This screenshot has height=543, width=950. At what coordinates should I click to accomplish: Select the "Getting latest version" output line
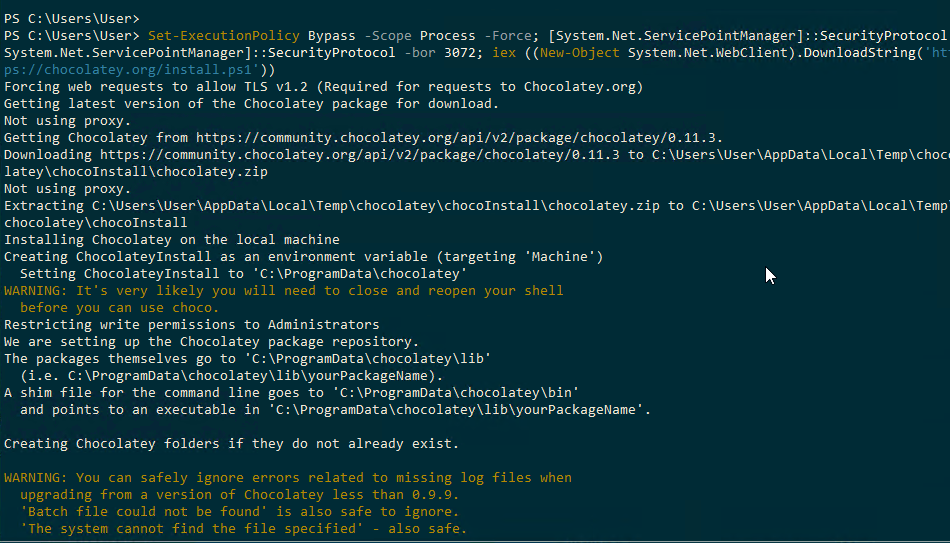[x=251, y=104]
